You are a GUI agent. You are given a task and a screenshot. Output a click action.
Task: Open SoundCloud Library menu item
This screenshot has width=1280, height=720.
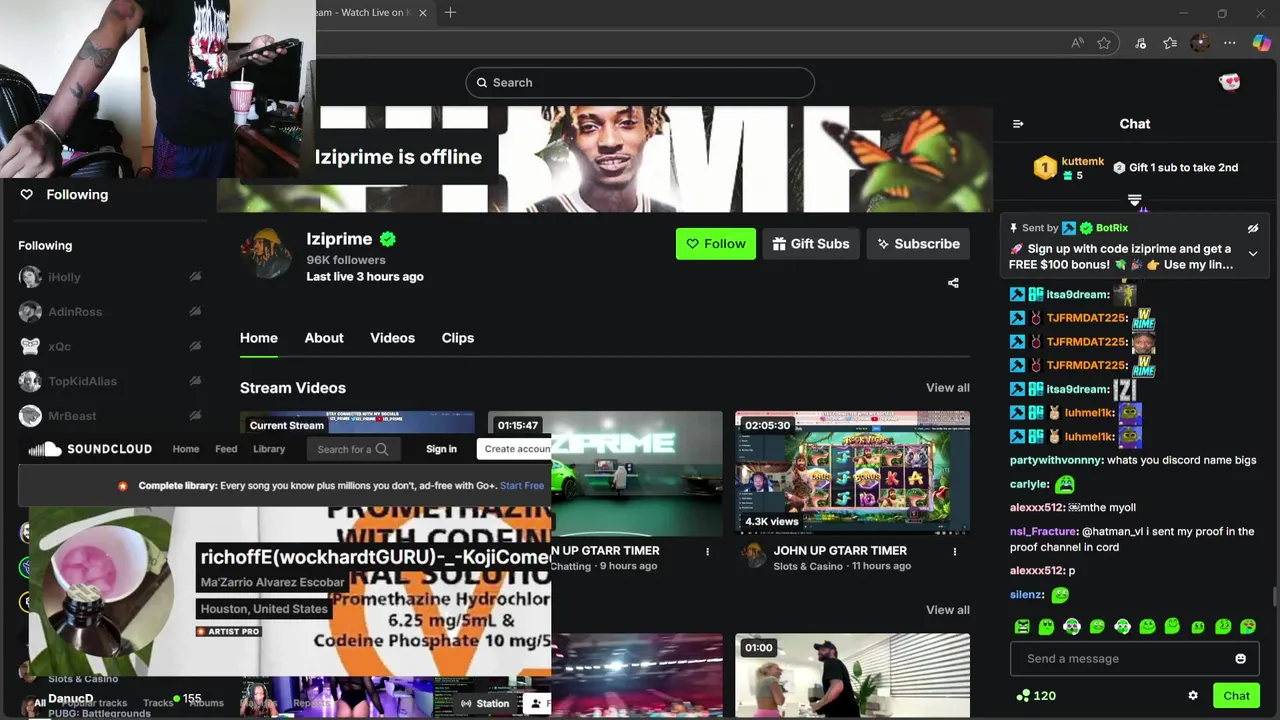[x=269, y=449]
